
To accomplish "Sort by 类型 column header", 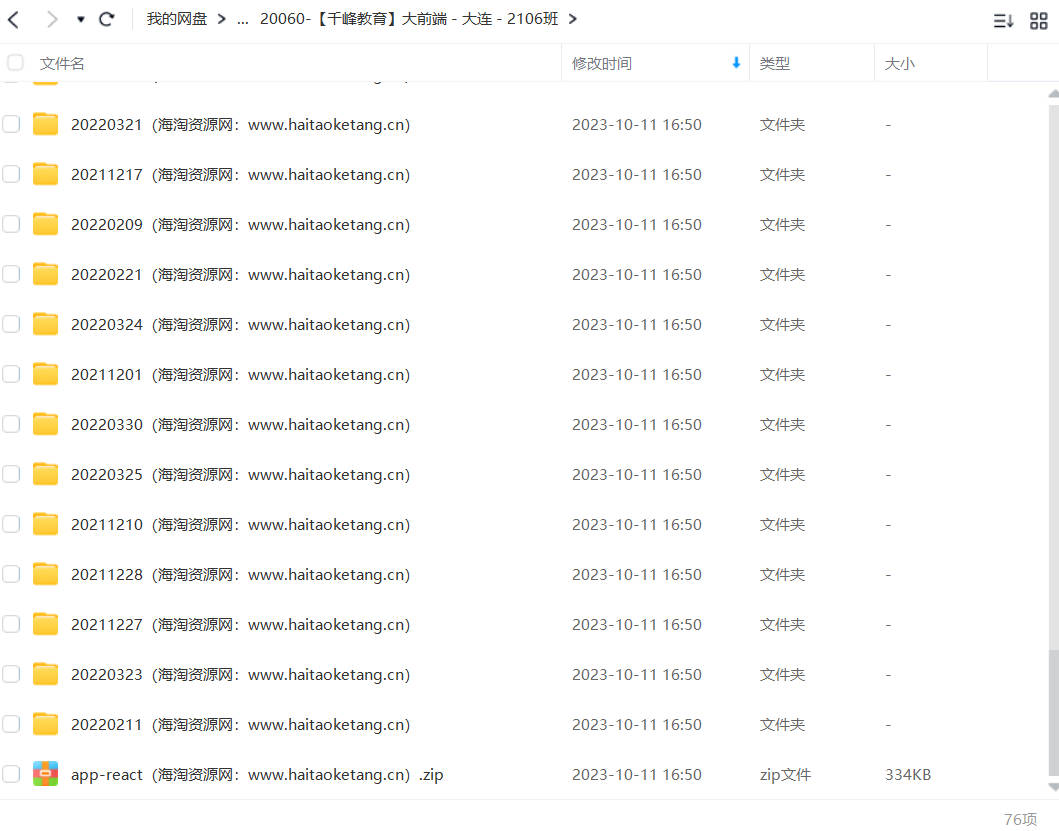I will coord(775,64).
